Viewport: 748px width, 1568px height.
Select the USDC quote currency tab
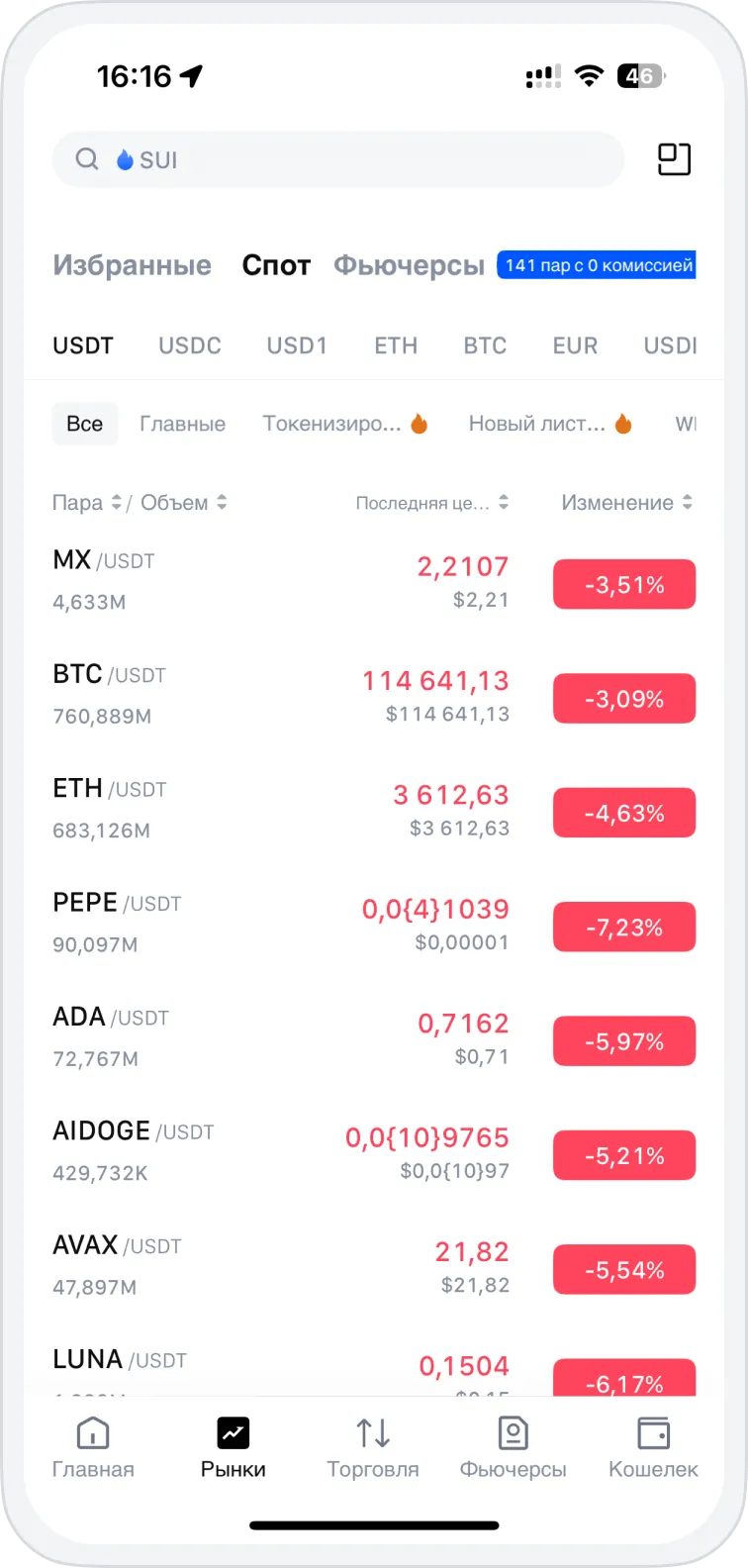click(190, 345)
